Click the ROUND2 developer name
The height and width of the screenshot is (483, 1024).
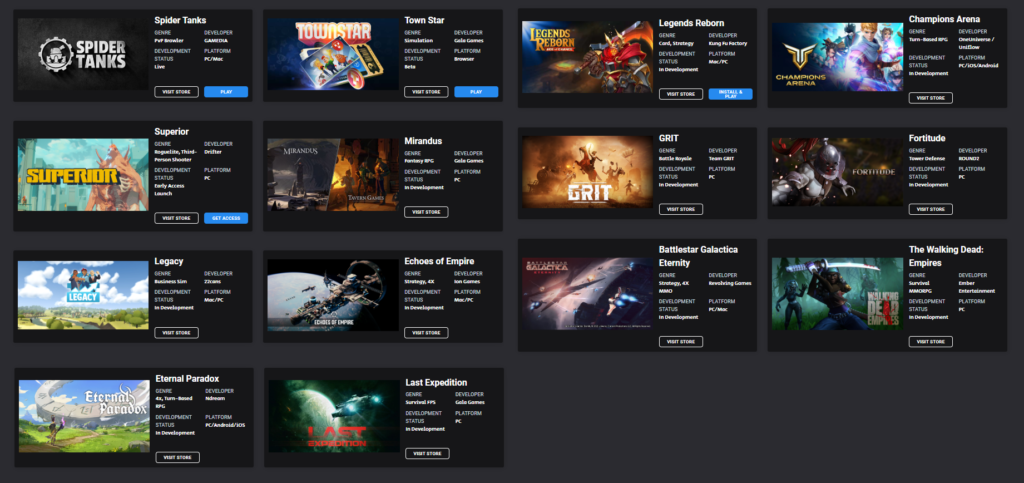click(x=969, y=159)
